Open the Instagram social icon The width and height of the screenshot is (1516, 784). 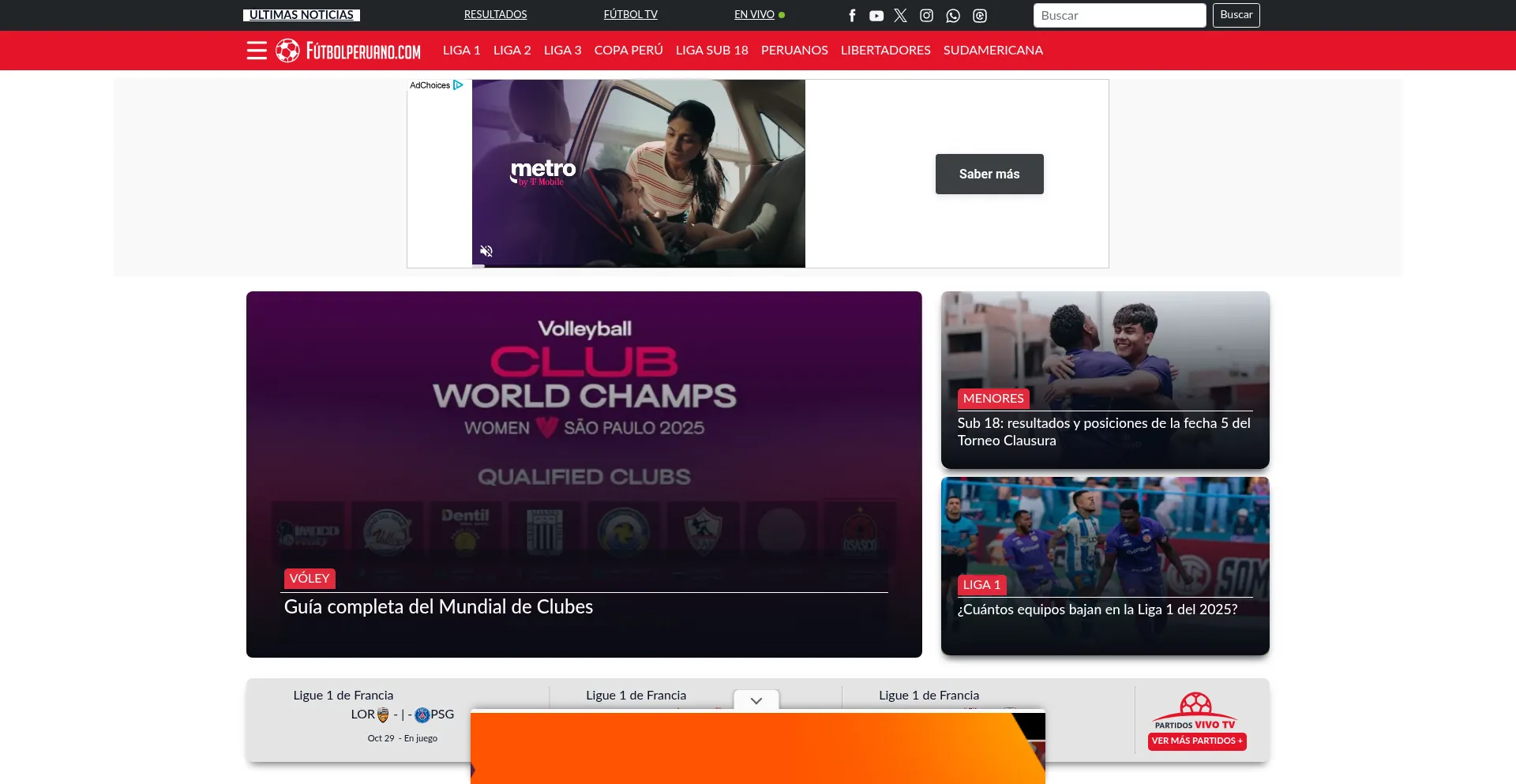coord(926,16)
